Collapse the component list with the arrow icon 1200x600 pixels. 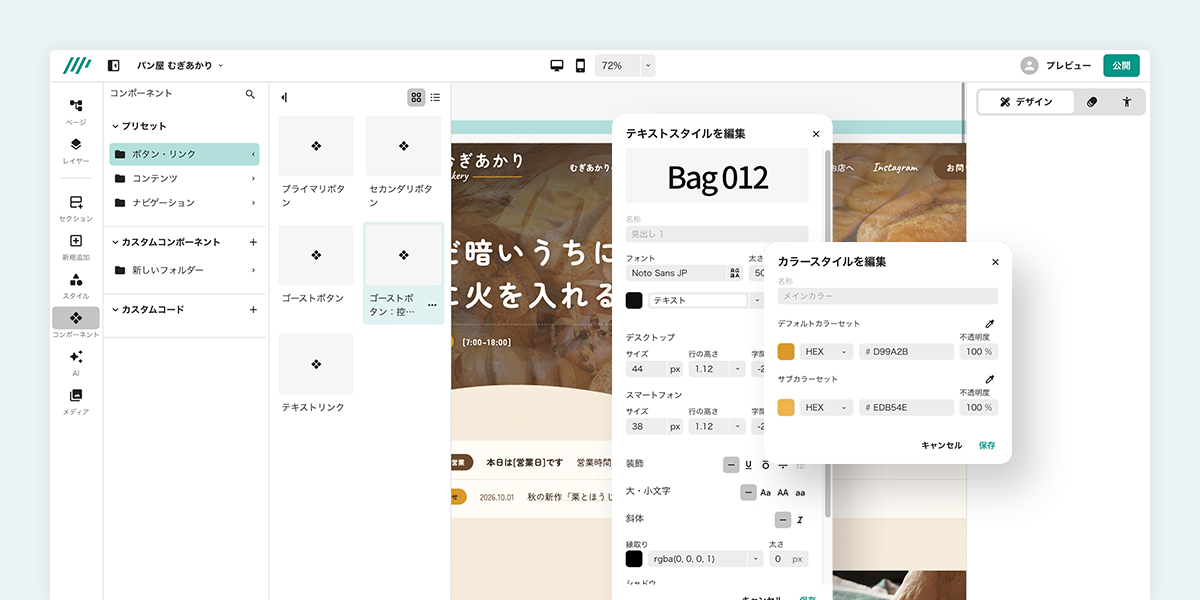click(x=285, y=97)
